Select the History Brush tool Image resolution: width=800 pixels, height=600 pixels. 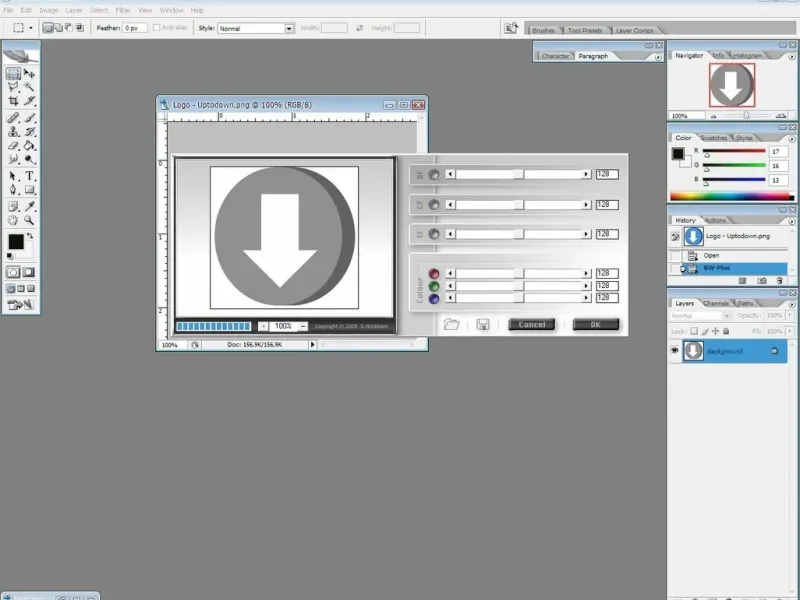click(29, 132)
